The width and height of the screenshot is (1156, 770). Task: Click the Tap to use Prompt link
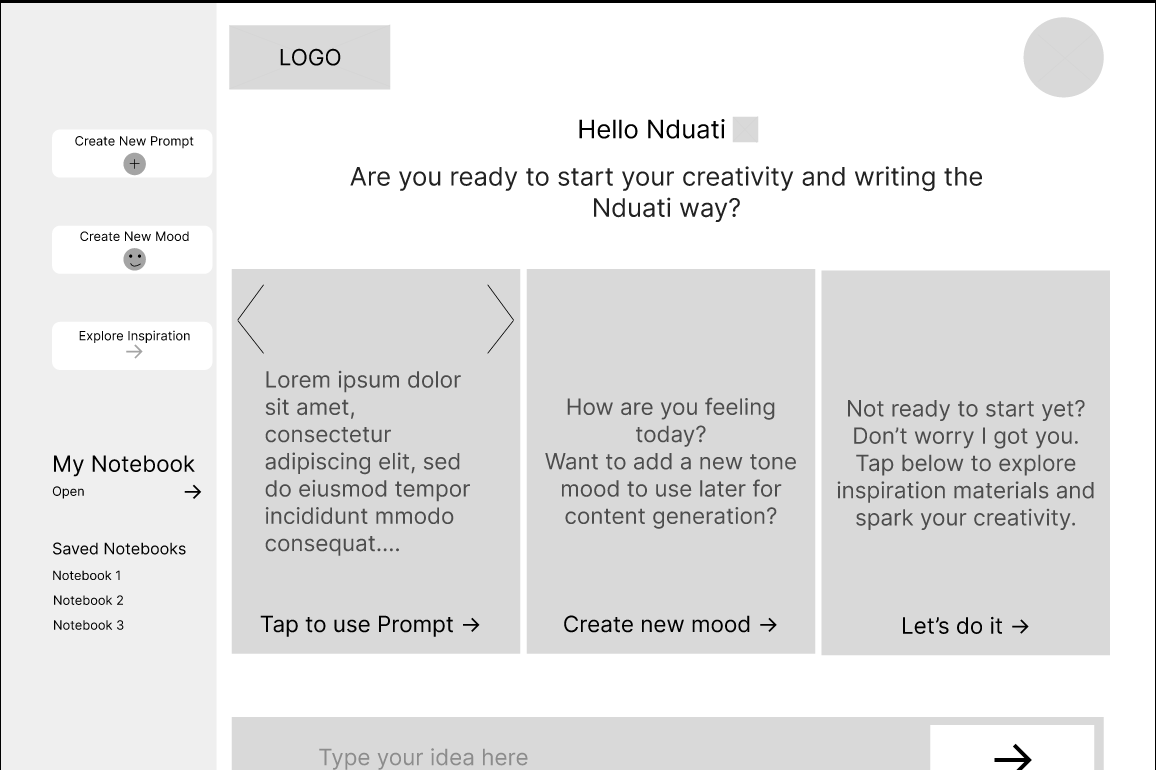point(370,625)
